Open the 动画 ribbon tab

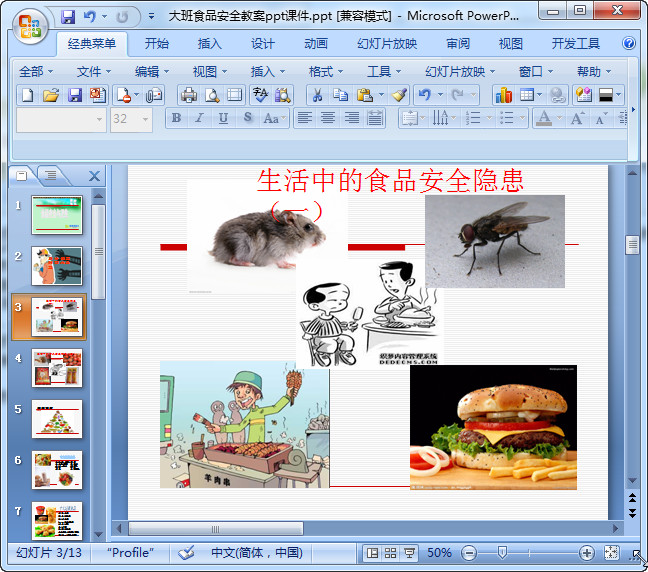pyautogui.click(x=316, y=43)
